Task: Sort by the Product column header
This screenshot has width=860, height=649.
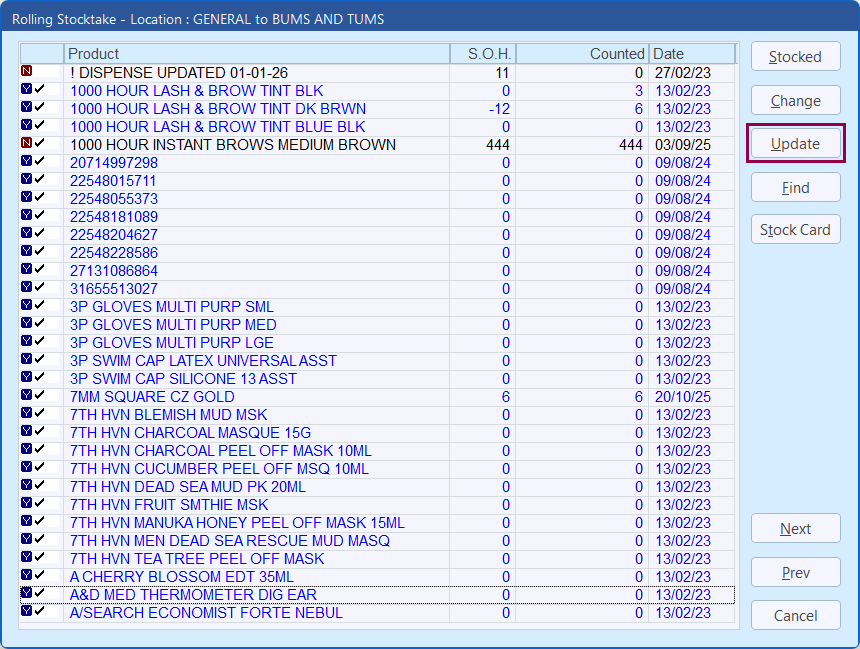Action: coord(256,54)
